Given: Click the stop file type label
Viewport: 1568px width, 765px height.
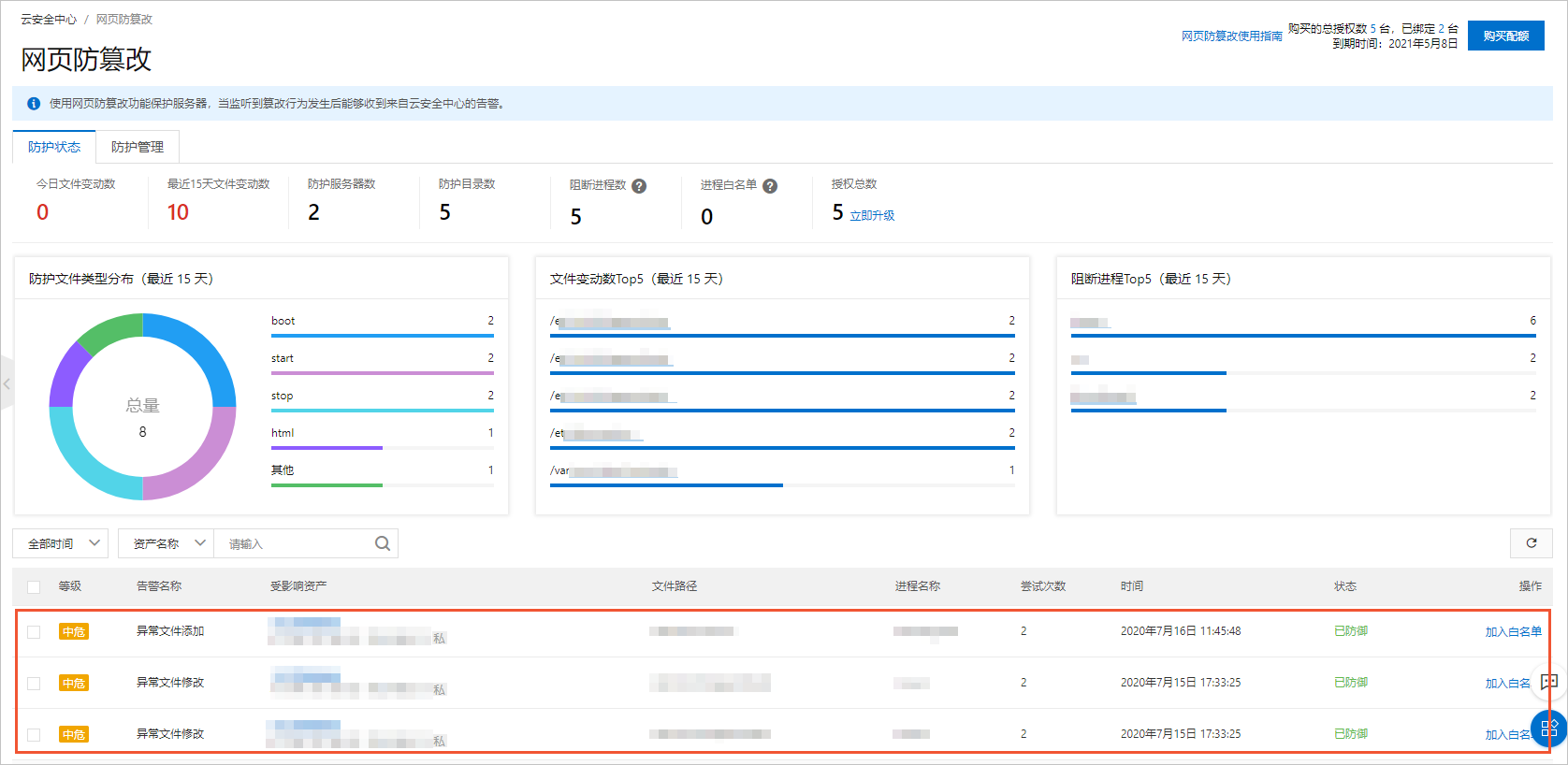Looking at the screenshot, I should click(x=283, y=396).
